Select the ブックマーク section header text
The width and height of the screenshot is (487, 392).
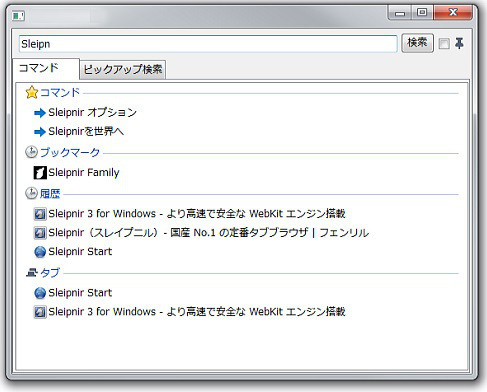(70, 152)
